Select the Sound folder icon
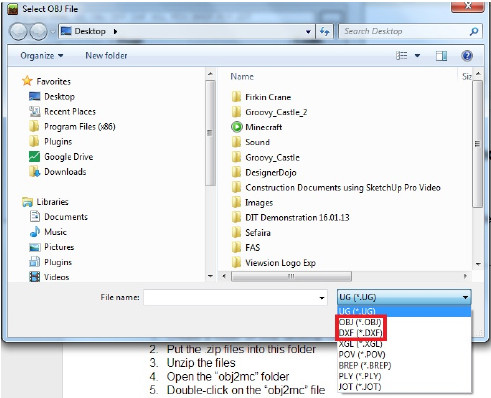The width and height of the screenshot is (491, 398). point(236,142)
